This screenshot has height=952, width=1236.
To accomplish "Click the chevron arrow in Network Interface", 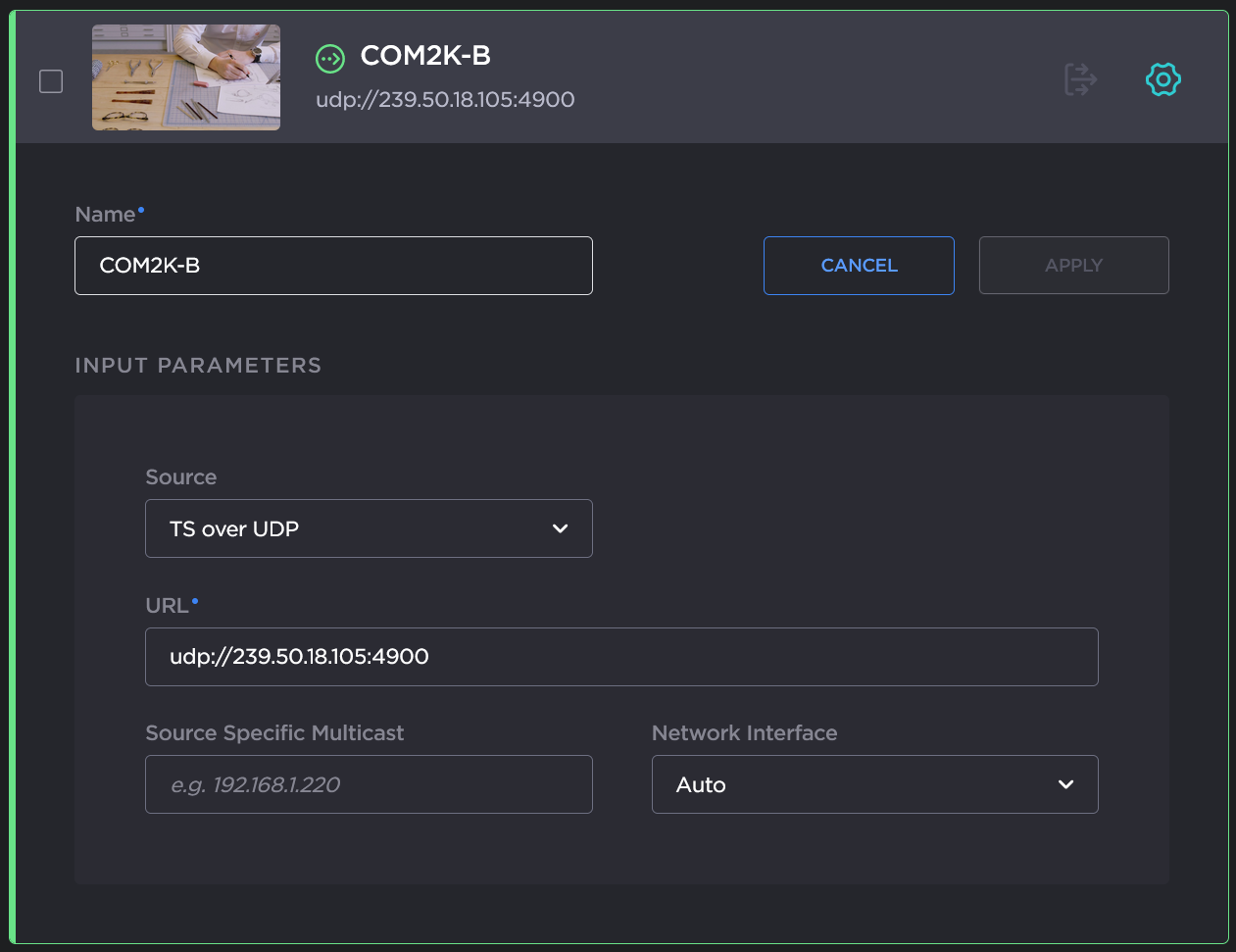I will [1066, 784].
